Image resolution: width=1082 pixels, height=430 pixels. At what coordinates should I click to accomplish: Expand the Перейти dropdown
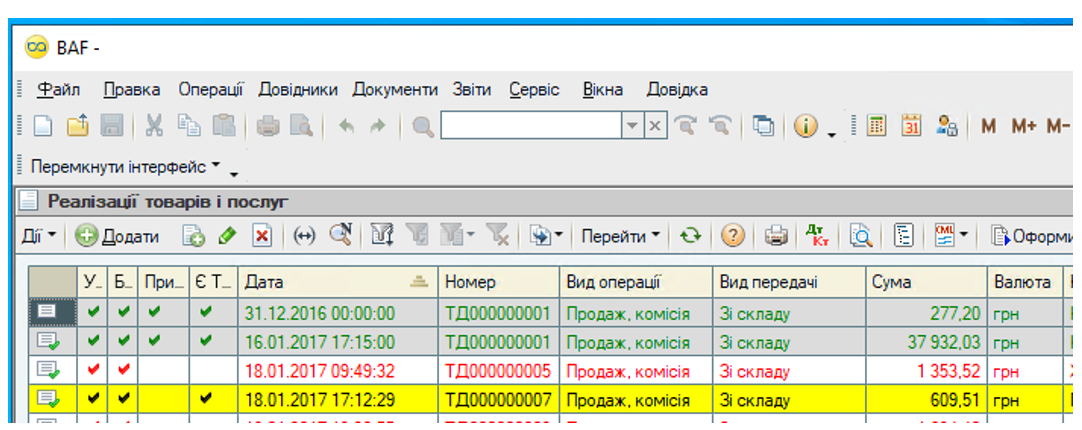(620, 236)
